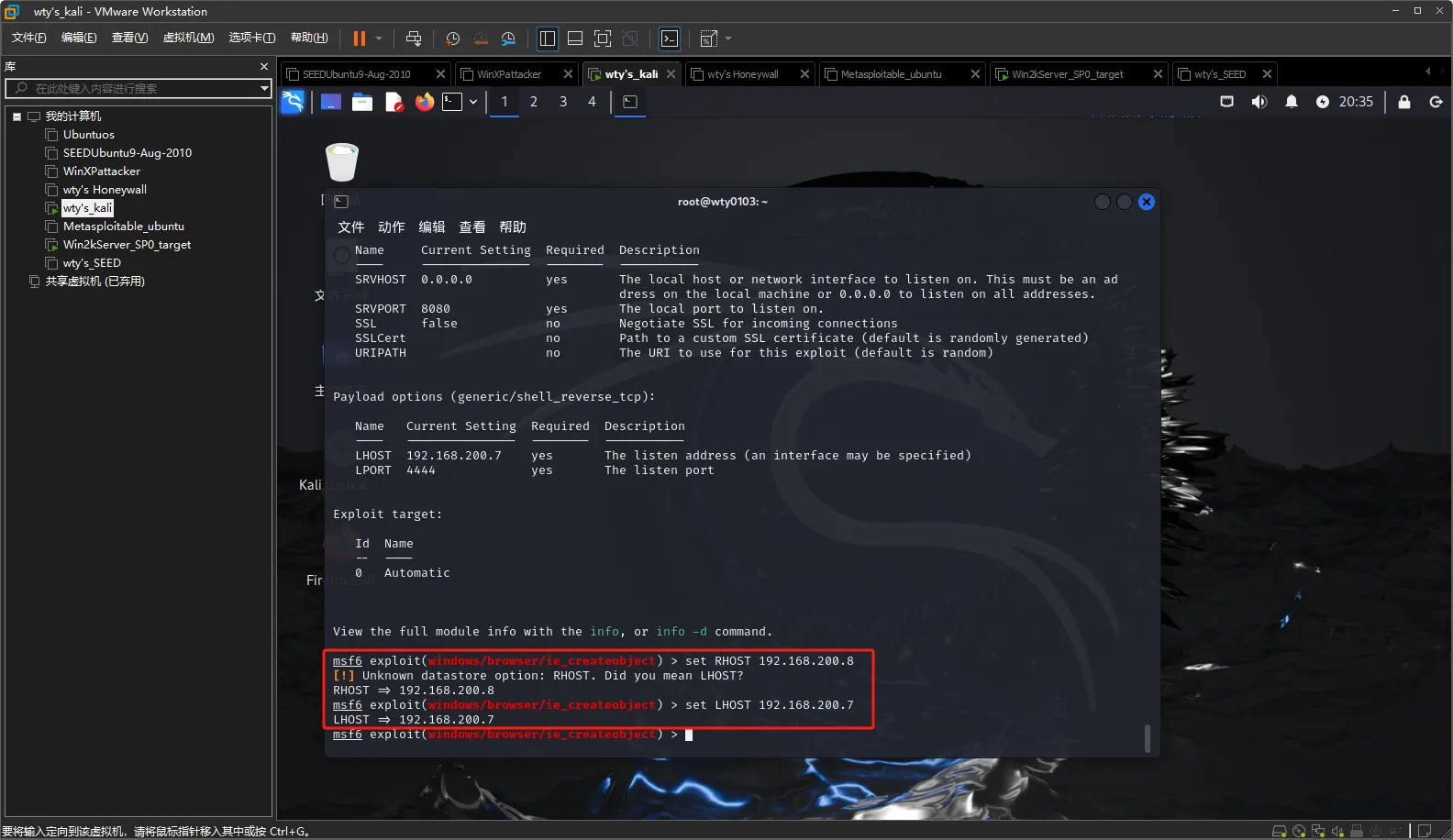This screenshot has width=1453, height=840.
Task: Collapse the 我的计算机 tree node
Action: click(17, 116)
